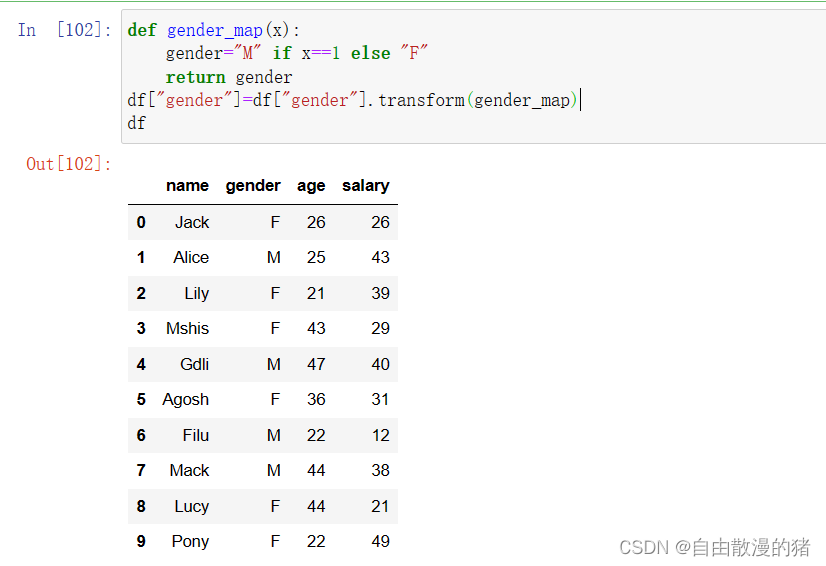Click the In [102] cell prompt
Image resolution: width=826 pixels, height=566 pixels.
64,30
